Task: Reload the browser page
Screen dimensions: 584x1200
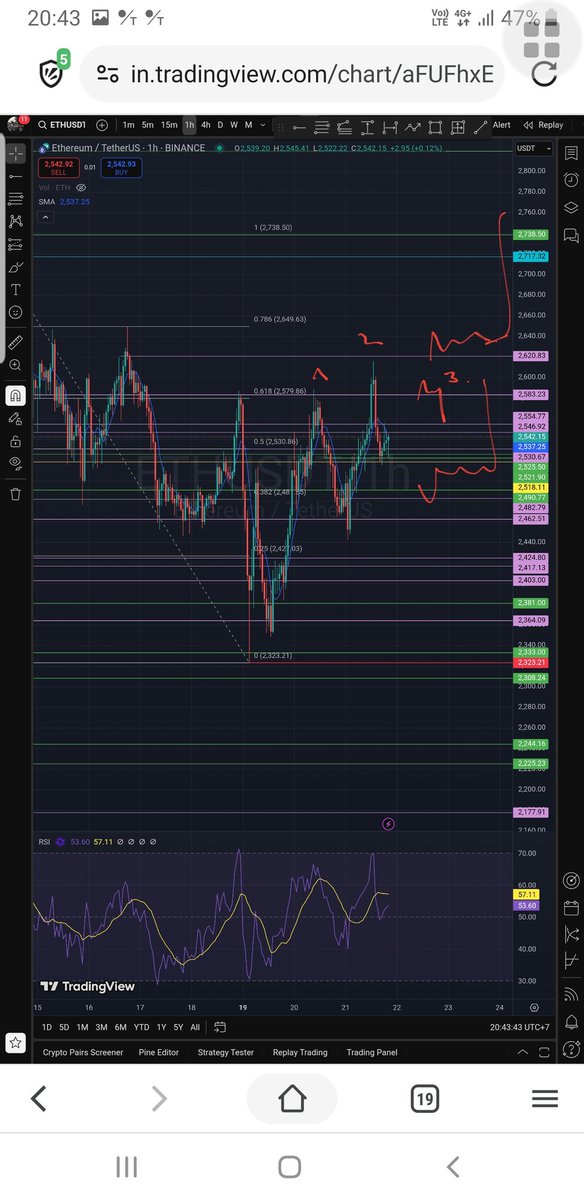Action: pos(544,73)
